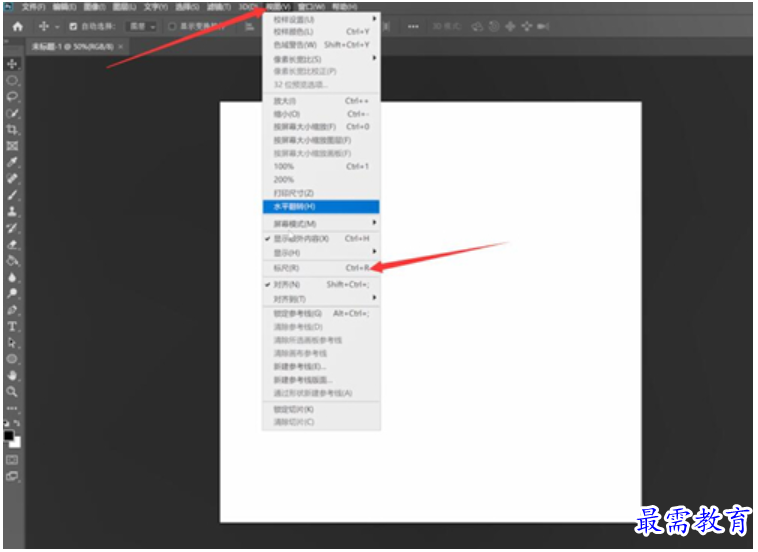Select the Horizontal Type tool
The width and height of the screenshot is (758, 552).
12,326
